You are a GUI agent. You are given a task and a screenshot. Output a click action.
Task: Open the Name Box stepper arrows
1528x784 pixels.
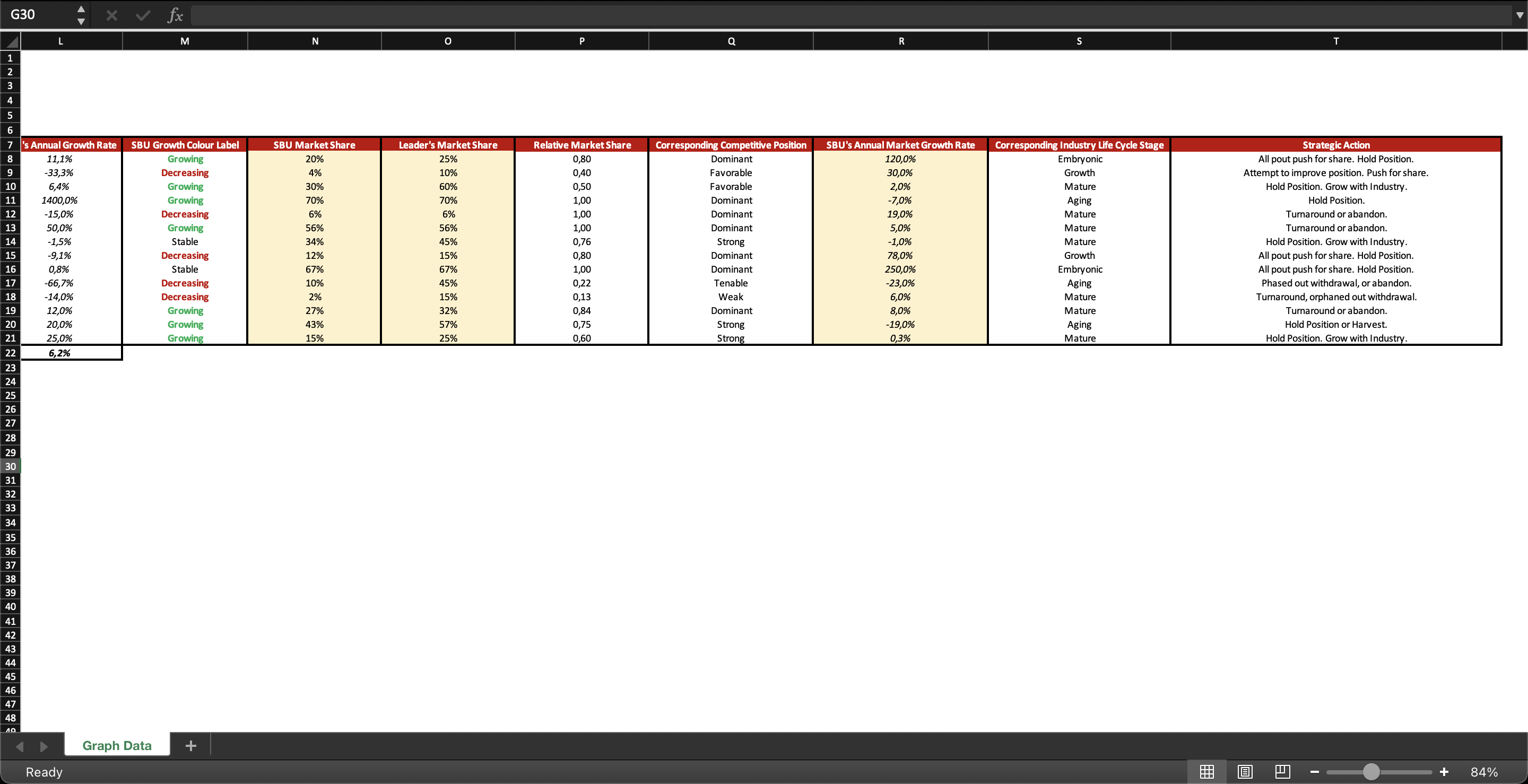point(81,15)
